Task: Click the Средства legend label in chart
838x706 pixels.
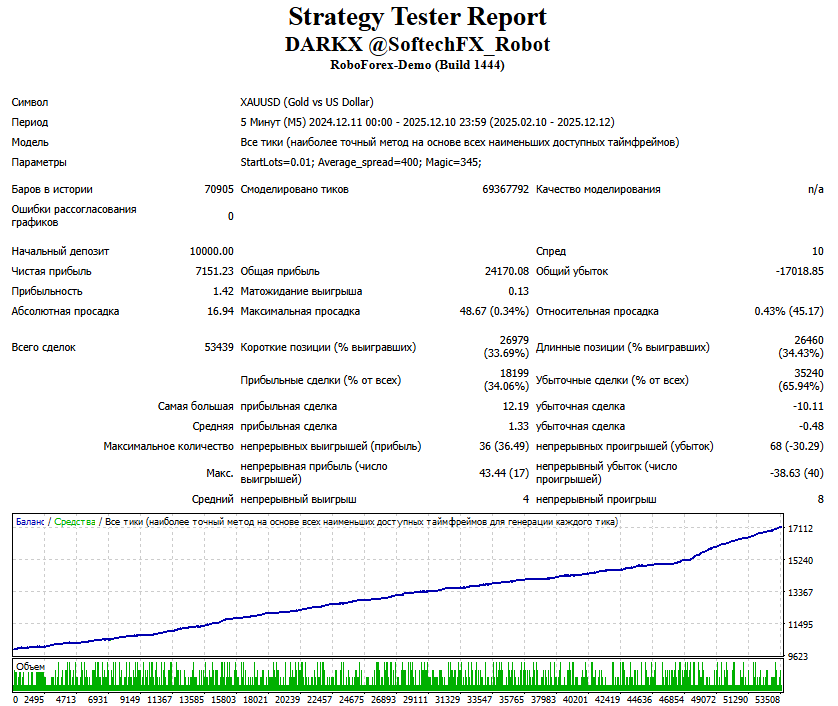Action: tap(75, 522)
